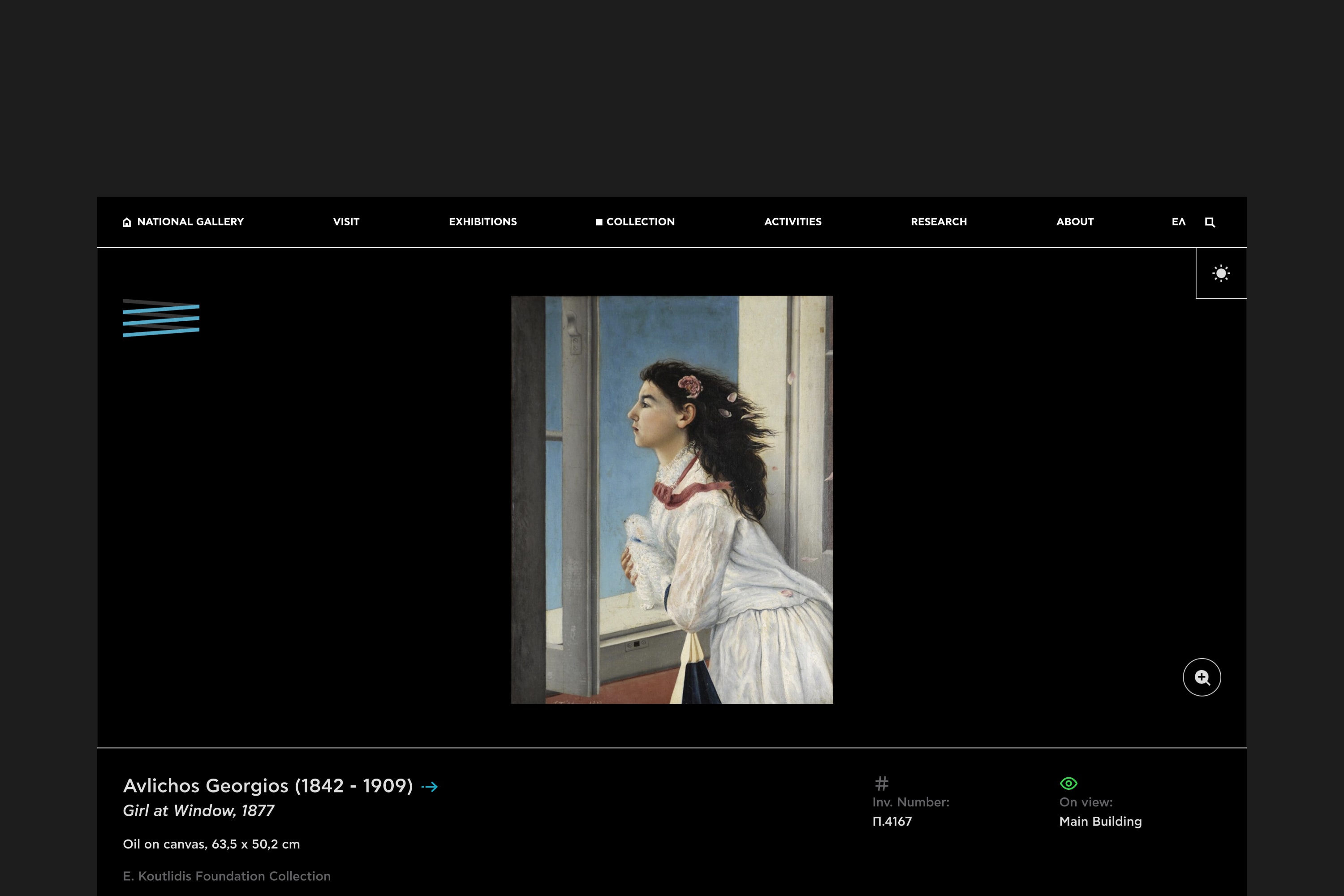The height and width of the screenshot is (896, 1344).
Task: Click the hash inventory number icon
Action: [x=882, y=783]
